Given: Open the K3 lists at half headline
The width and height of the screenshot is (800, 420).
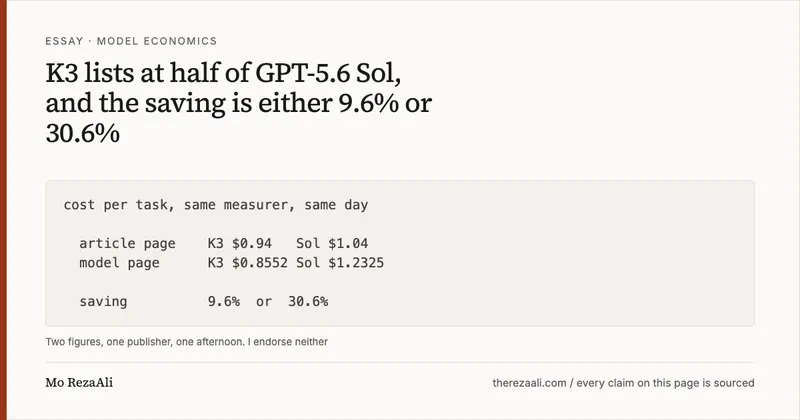Looking at the screenshot, I should click(238, 103).
